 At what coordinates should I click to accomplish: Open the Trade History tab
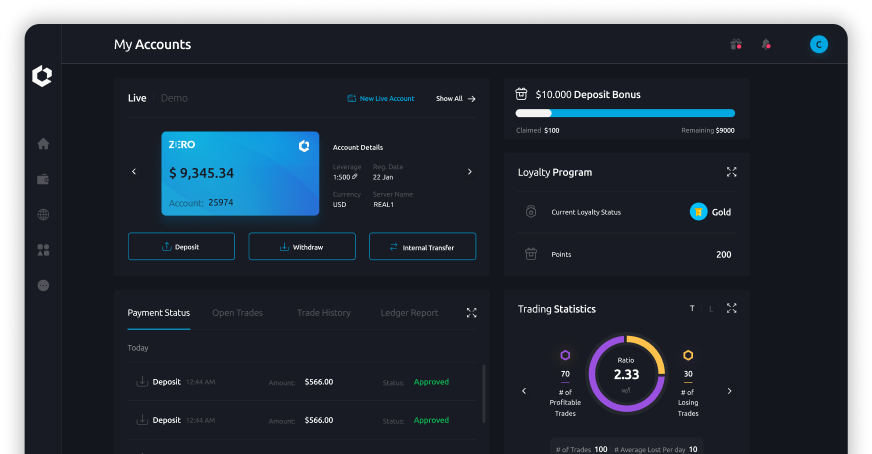323,313
